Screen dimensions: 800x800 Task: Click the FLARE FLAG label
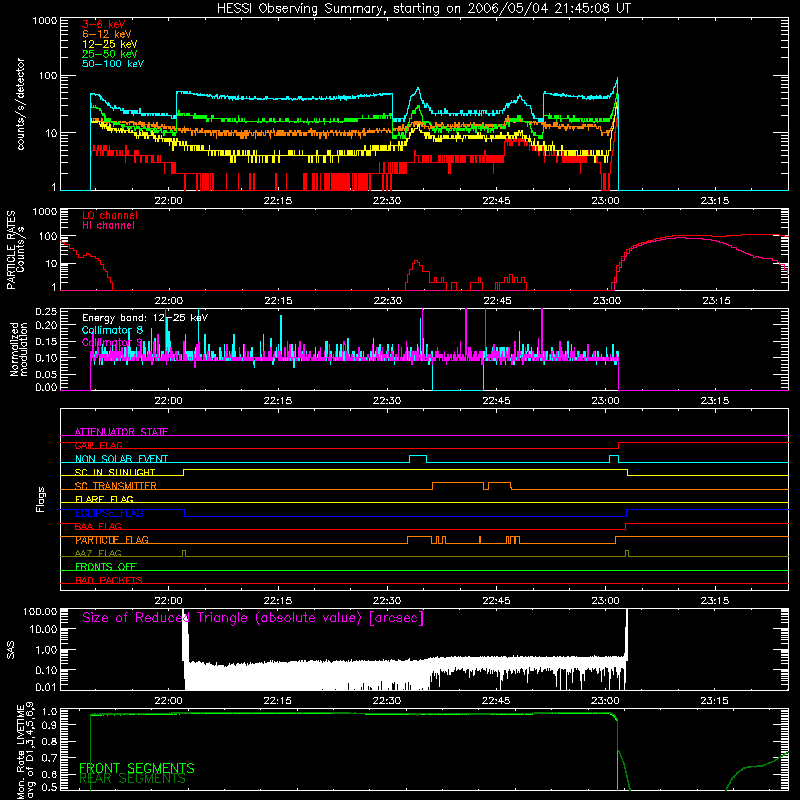tap(104, 499)
